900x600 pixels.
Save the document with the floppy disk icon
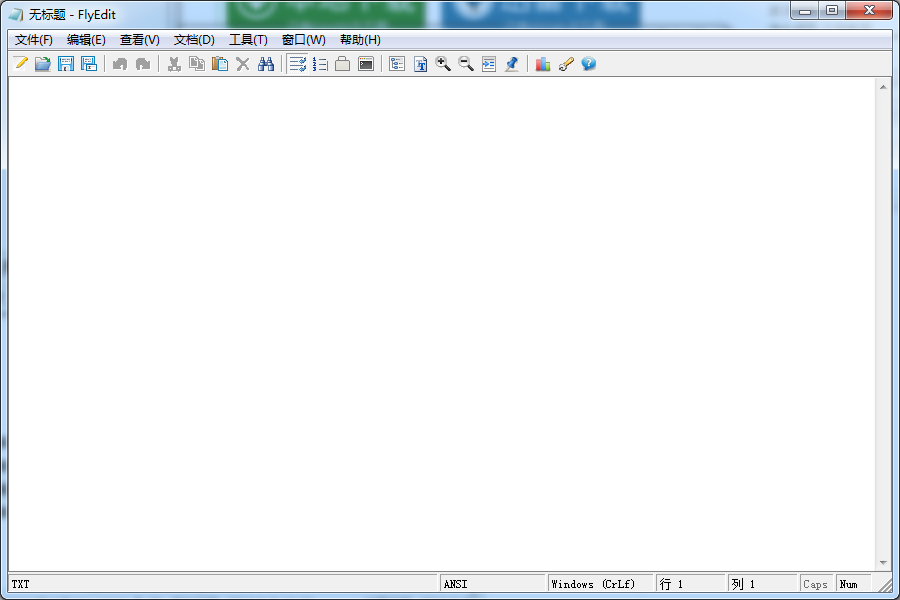click(x=66, y=64)
